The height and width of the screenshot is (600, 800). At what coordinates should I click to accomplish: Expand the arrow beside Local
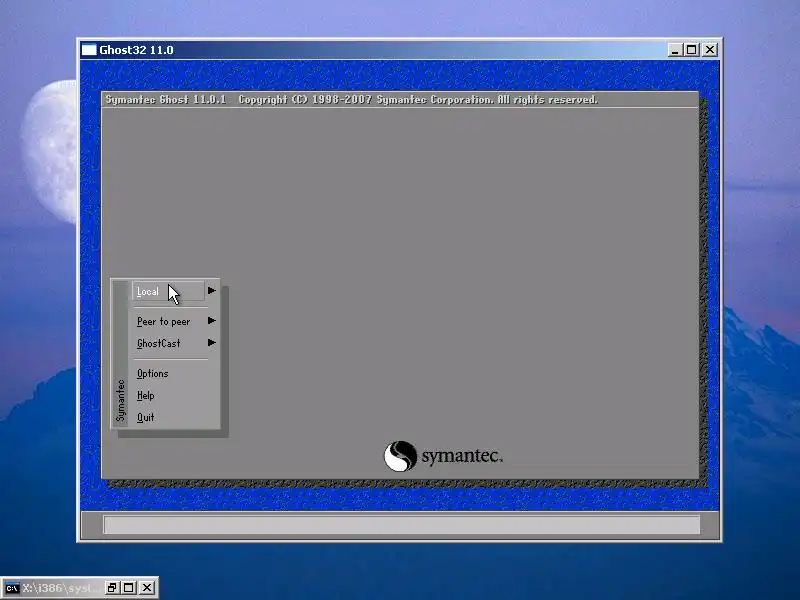pos(212,291)
